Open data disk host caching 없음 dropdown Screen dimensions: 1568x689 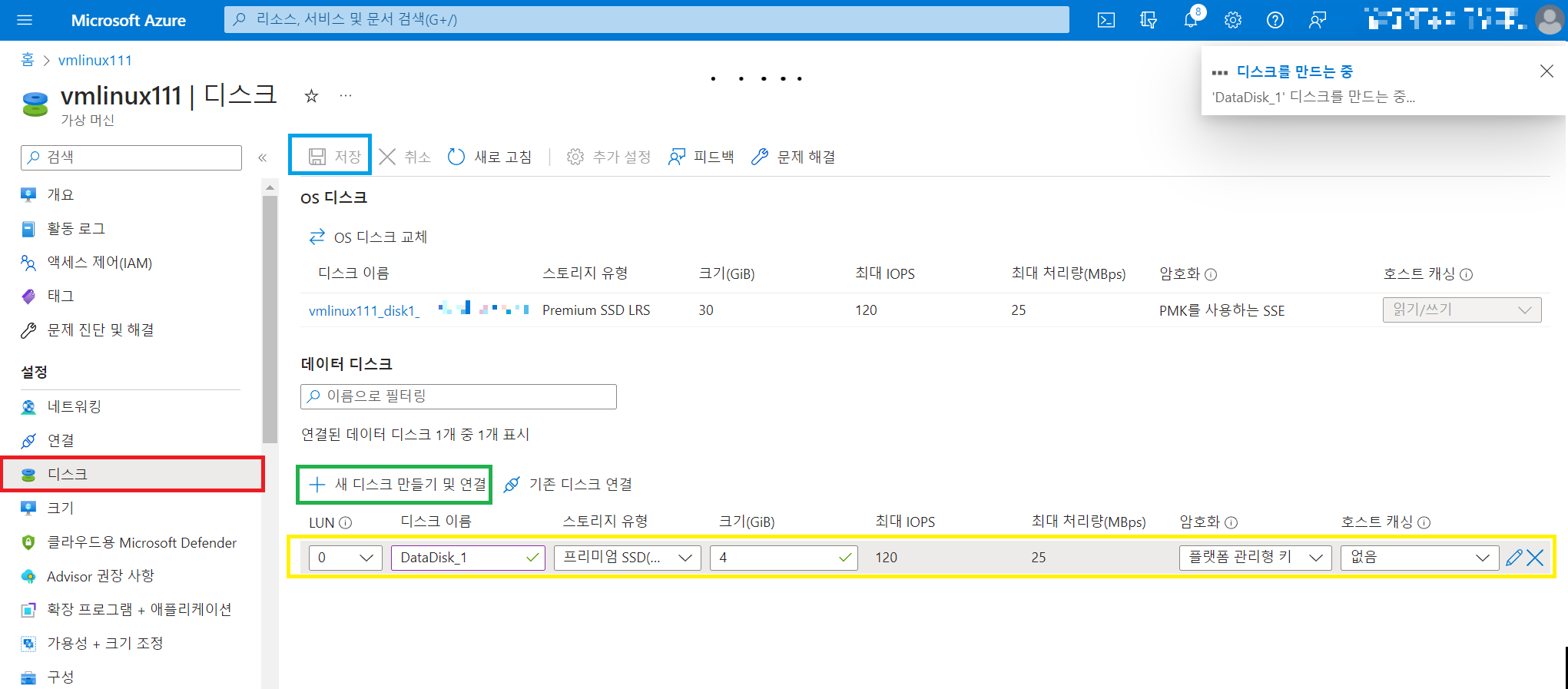pos(1420,558)
